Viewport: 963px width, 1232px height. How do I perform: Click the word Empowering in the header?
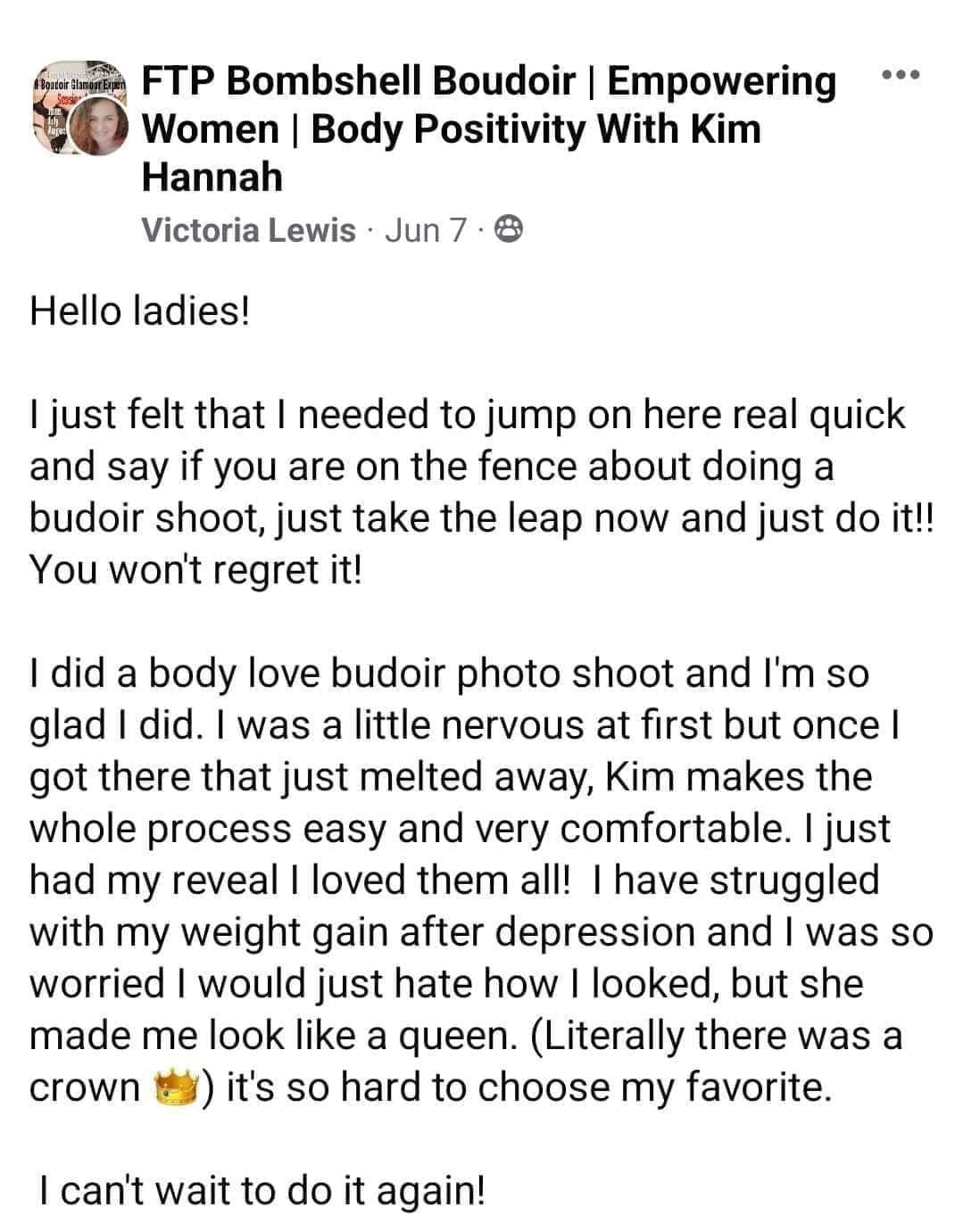pyautogui.click(x=722, y=82)
